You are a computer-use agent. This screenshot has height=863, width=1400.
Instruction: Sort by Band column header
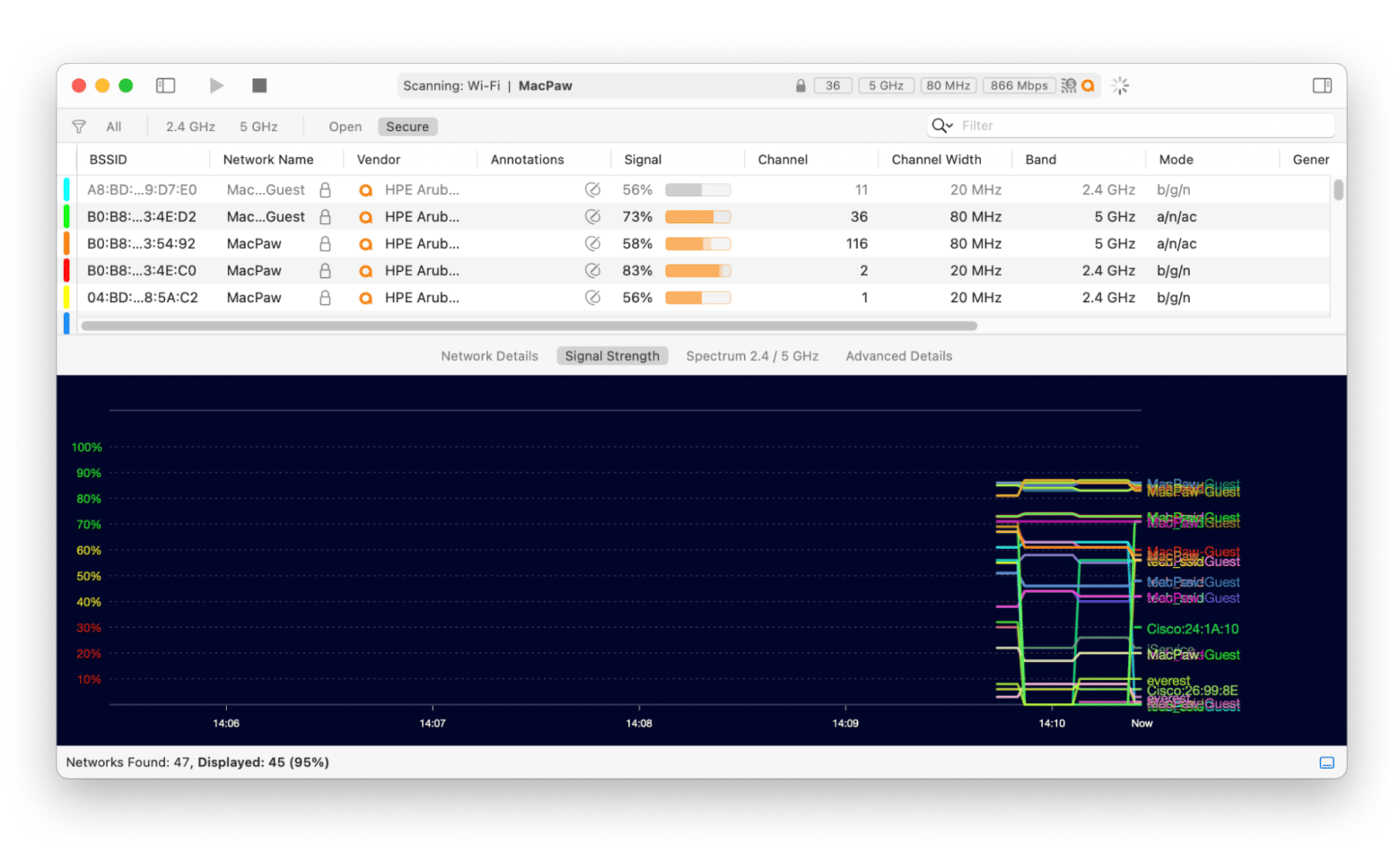[1041, 160]
